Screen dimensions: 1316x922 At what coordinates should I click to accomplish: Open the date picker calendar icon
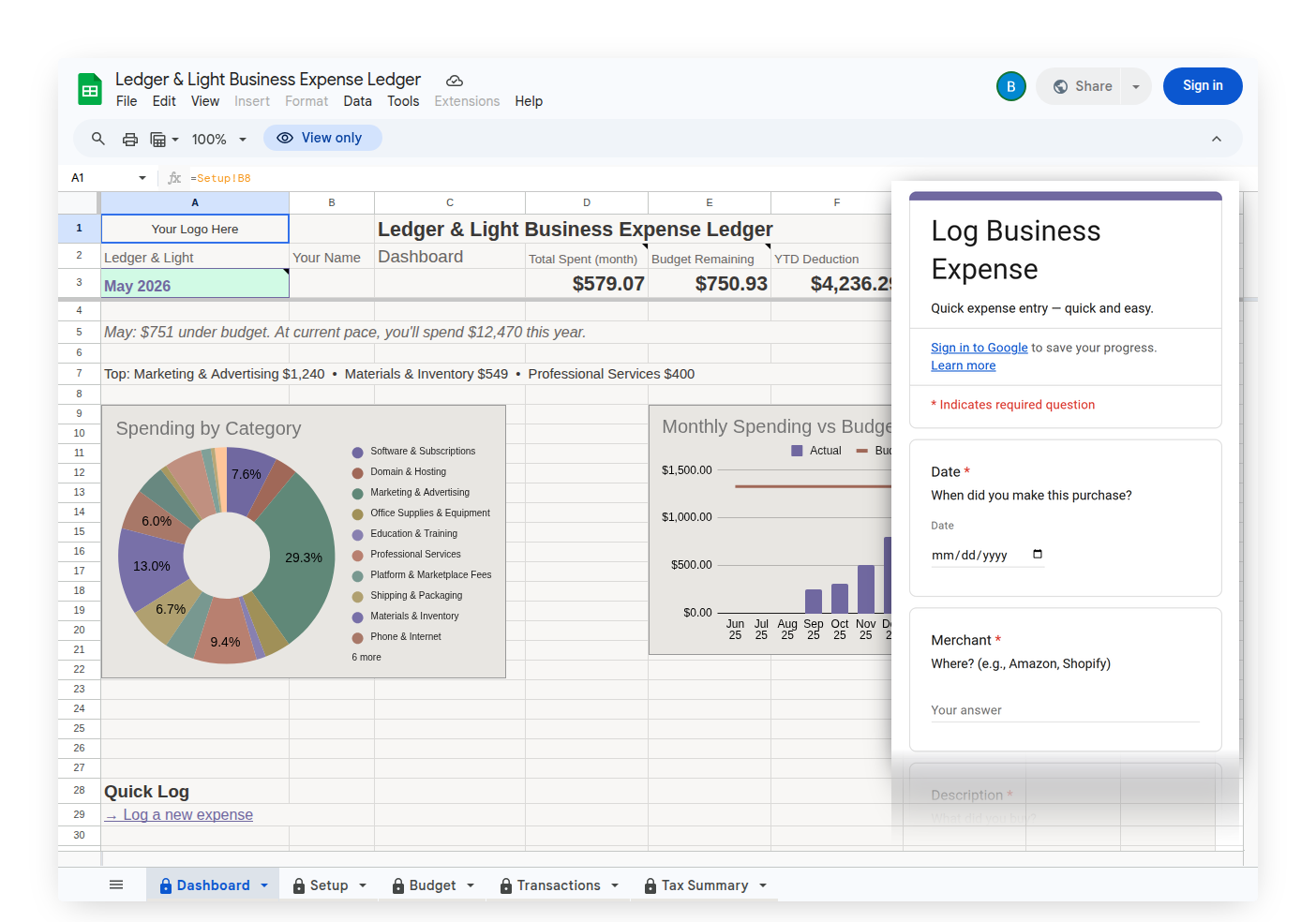pyautogui.click(x=1037, y=554)
